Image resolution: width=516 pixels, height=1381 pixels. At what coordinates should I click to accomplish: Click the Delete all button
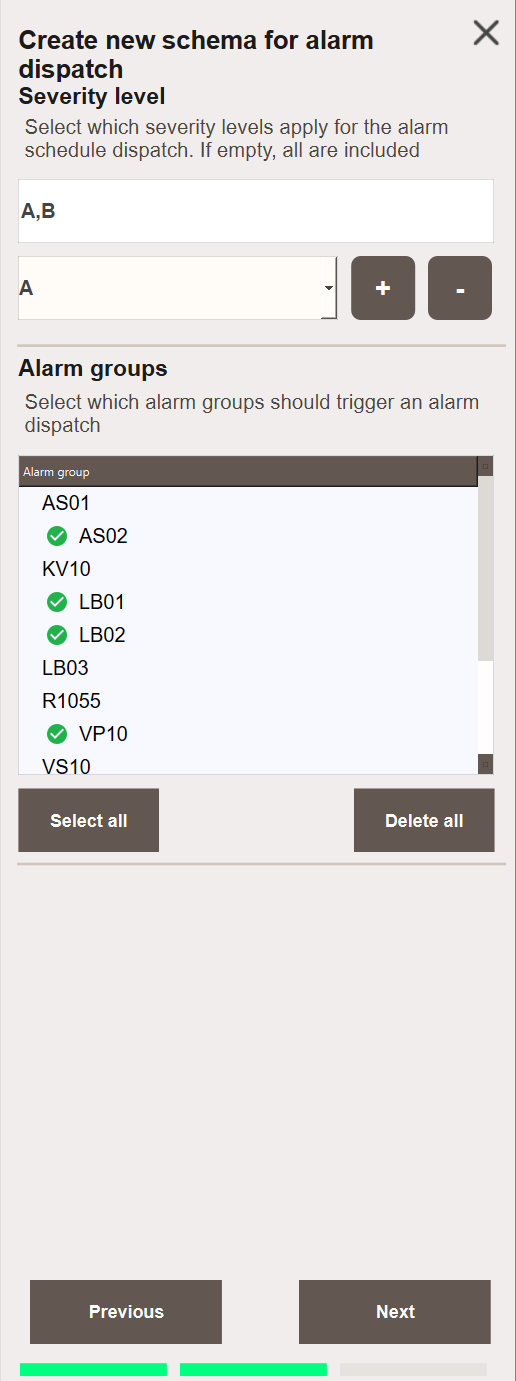pyautogui.click(x=424, y=820)
